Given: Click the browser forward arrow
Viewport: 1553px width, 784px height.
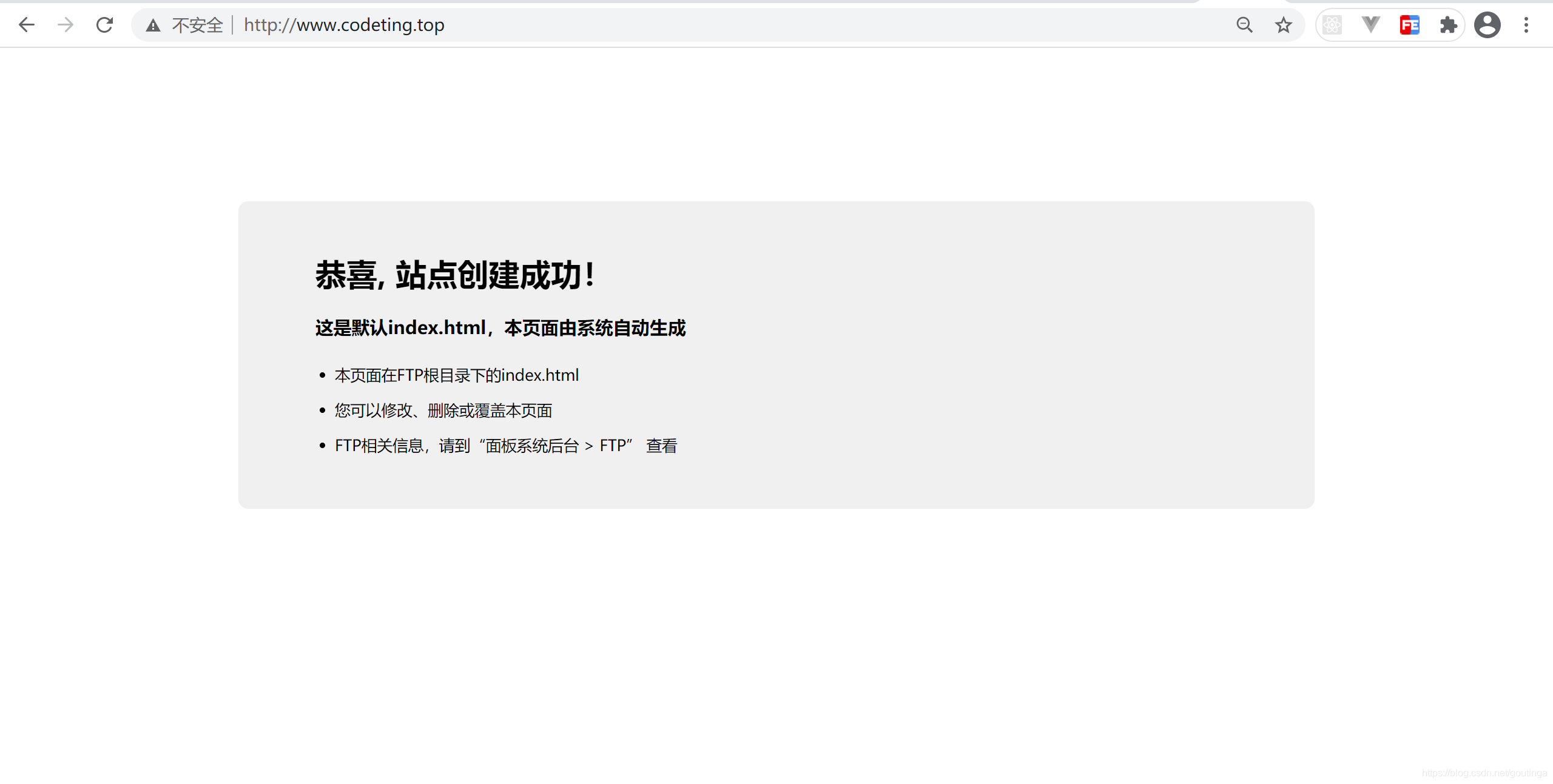Looking at the screenshot, I should click(x=66, y=25).
